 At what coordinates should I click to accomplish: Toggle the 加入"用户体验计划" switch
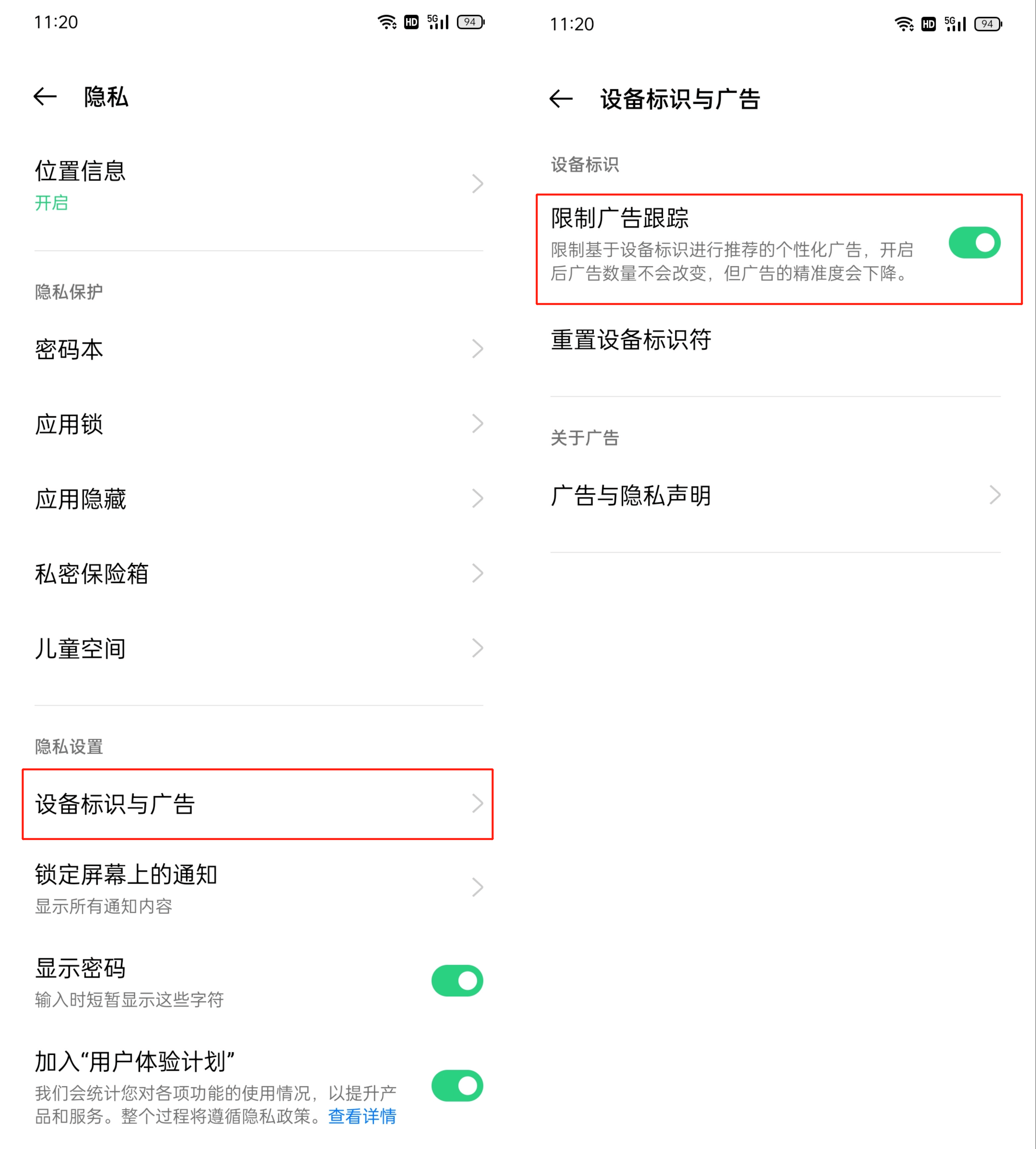click(x=457, y=1085)
